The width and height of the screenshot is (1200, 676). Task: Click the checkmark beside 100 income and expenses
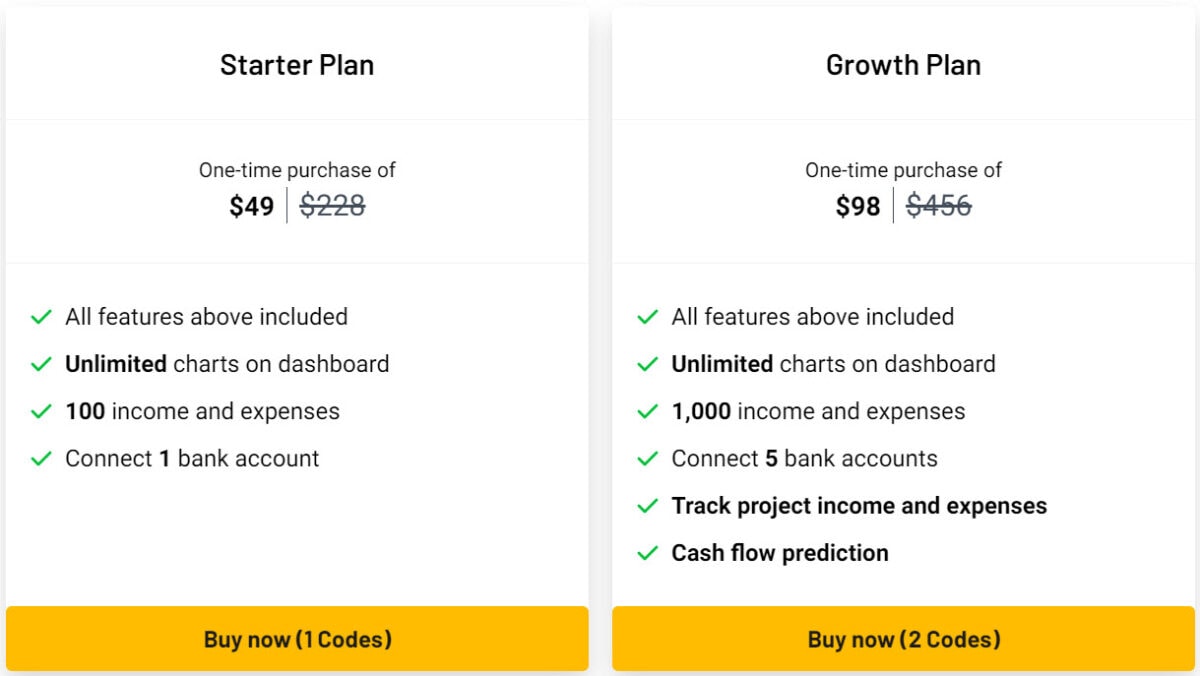click(x=41, y=411)
